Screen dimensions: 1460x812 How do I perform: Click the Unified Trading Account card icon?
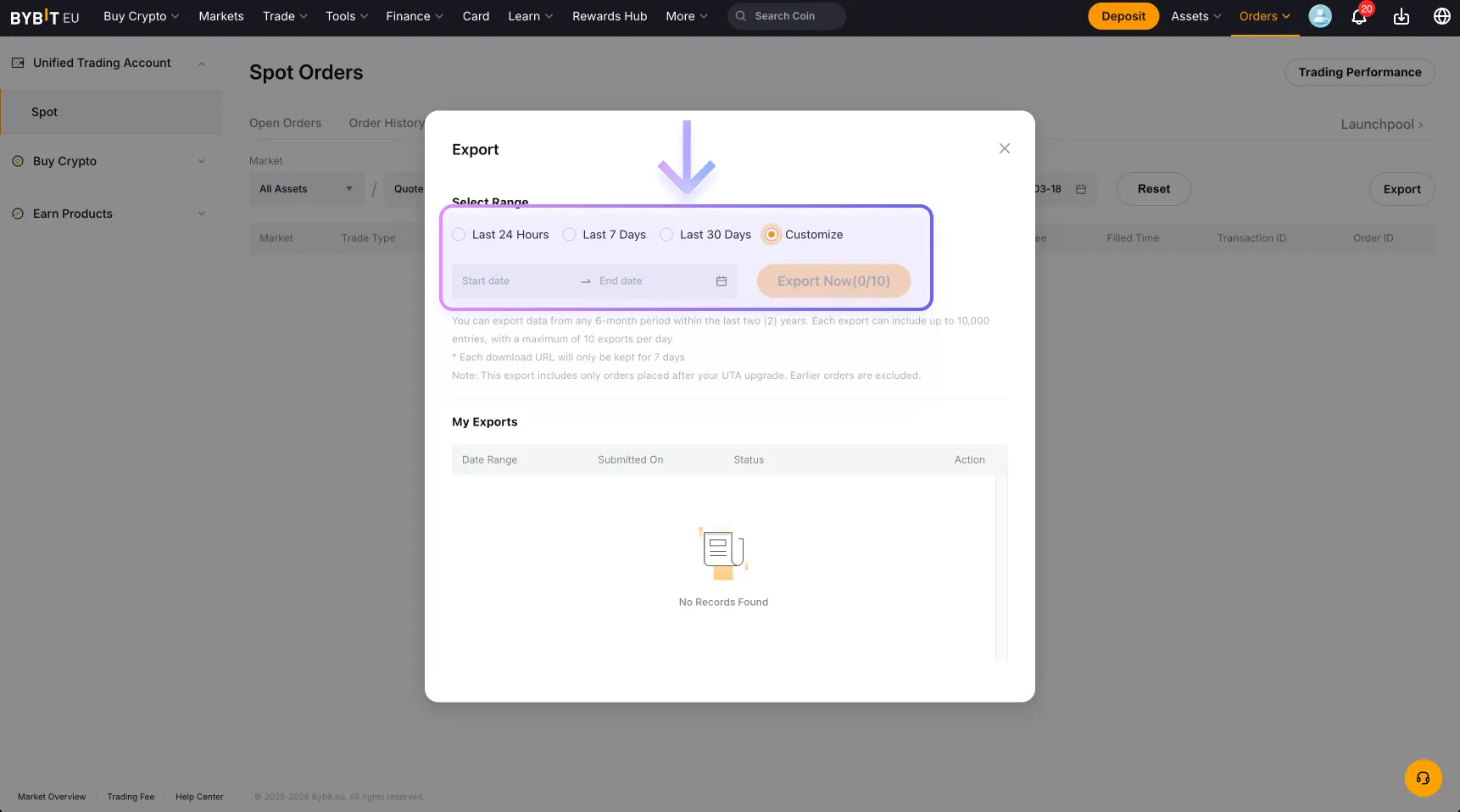click(18, 62)
